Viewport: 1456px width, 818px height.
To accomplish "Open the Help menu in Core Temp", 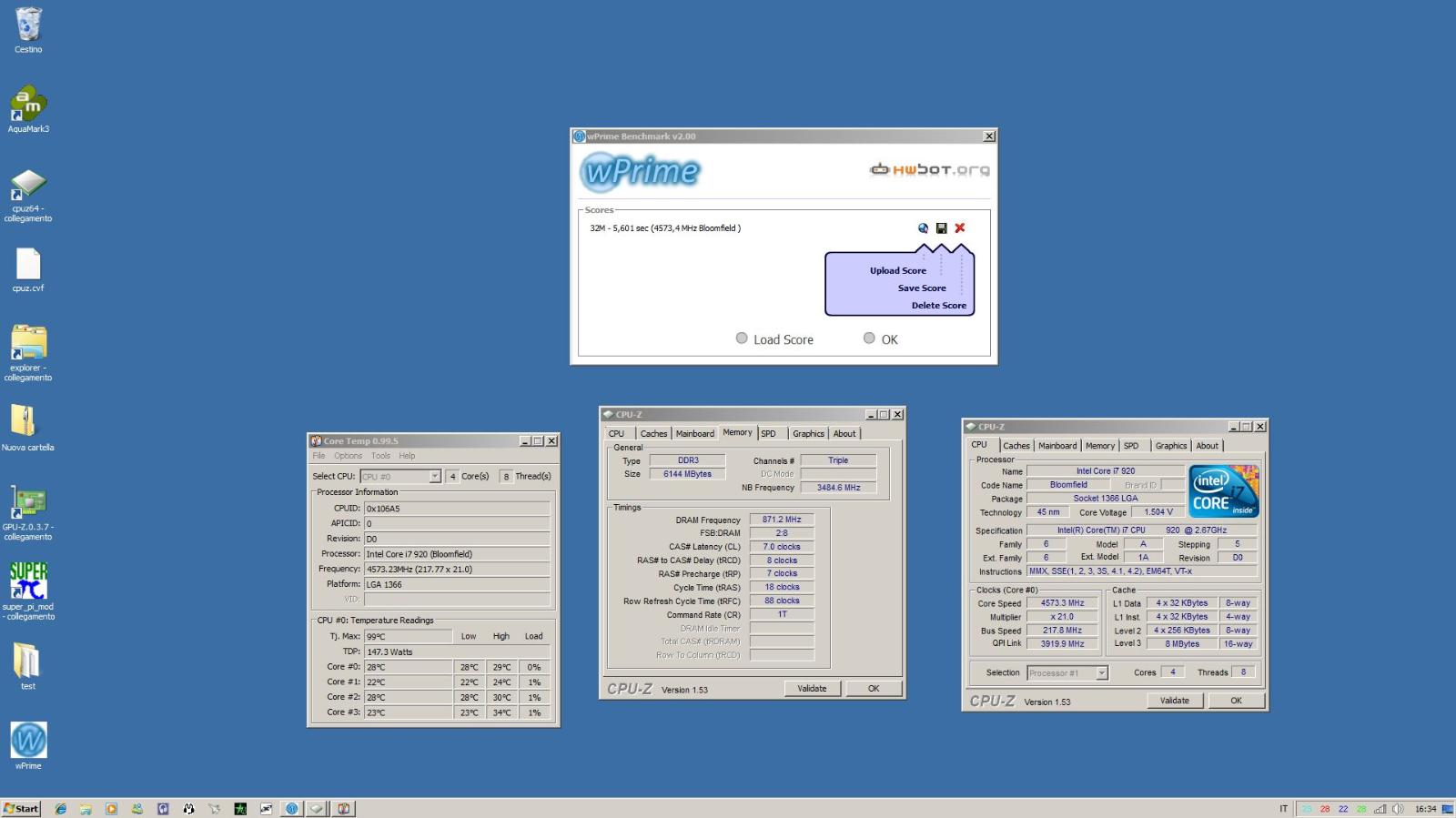I will (x=407, y=456).
